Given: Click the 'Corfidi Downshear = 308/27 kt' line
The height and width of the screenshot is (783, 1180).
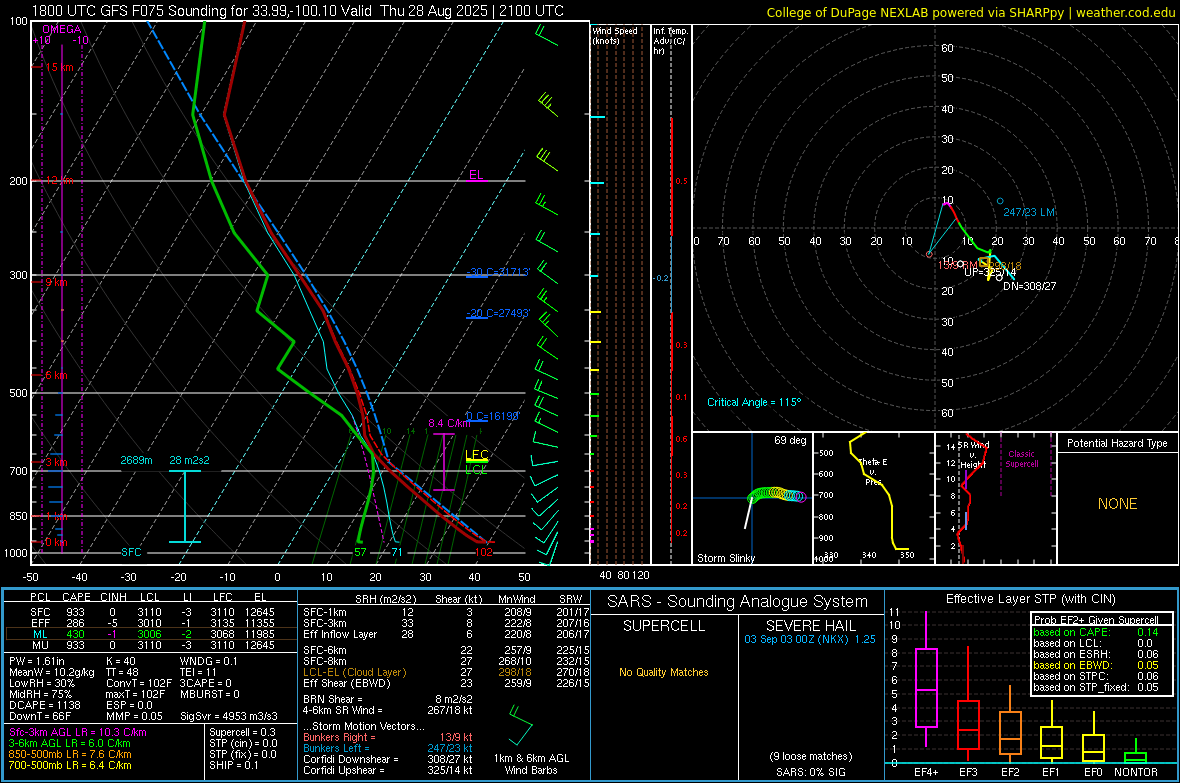Looking at the screenshot, I should [388, 759].
